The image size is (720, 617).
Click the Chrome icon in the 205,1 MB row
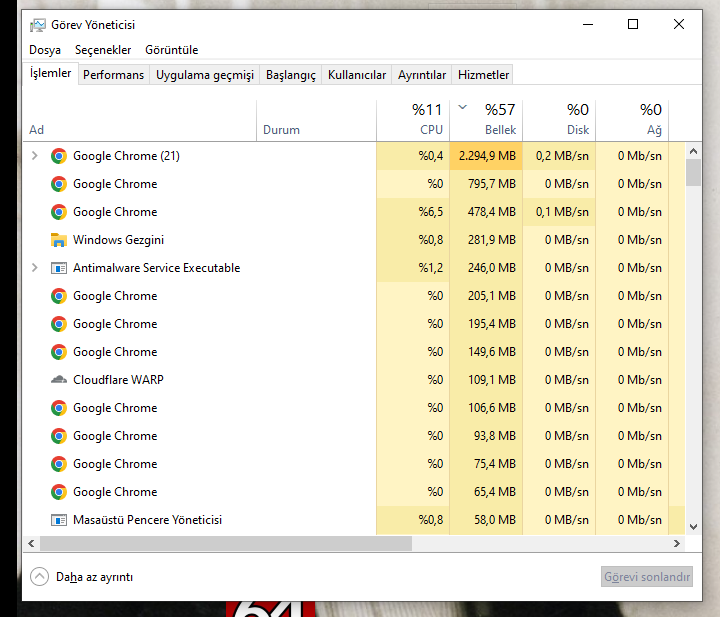click(59, 296)
